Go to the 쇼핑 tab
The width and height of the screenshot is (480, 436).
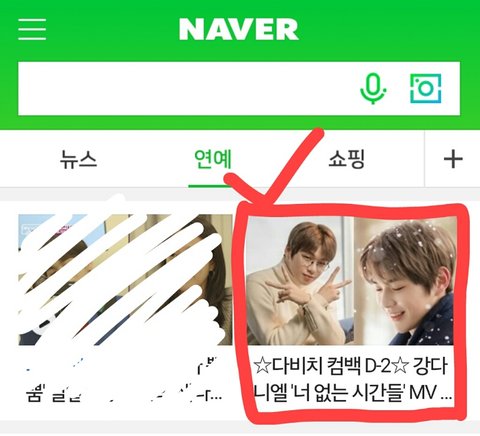click(347, 159)
